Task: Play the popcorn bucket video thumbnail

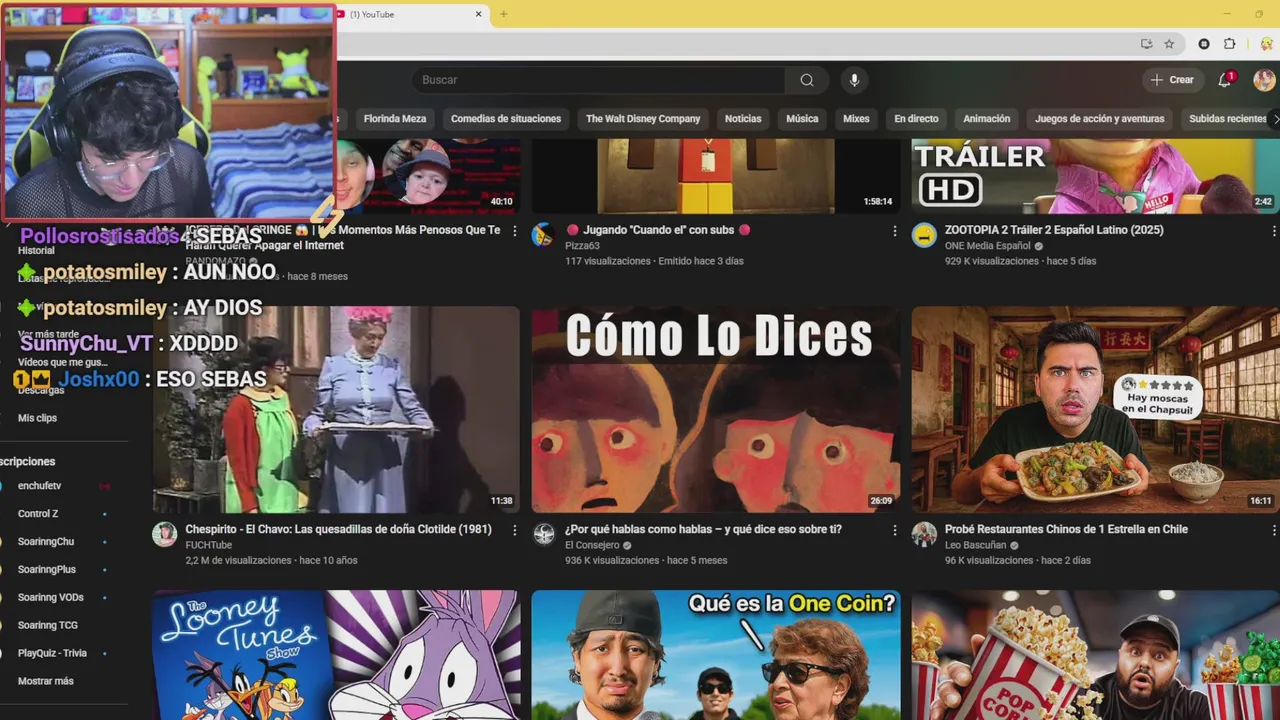Action: [1096, 655]
